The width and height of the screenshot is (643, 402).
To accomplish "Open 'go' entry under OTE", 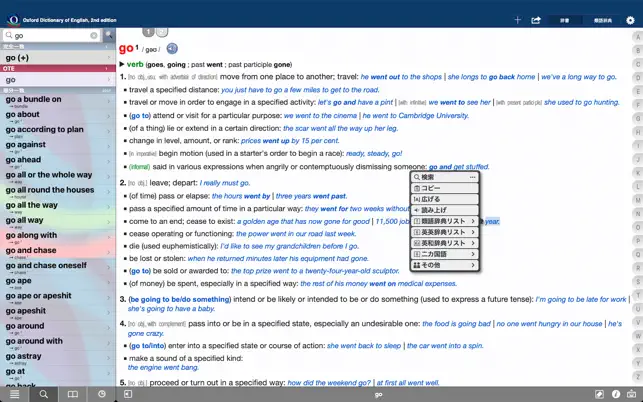I will [x=57, y=80].
